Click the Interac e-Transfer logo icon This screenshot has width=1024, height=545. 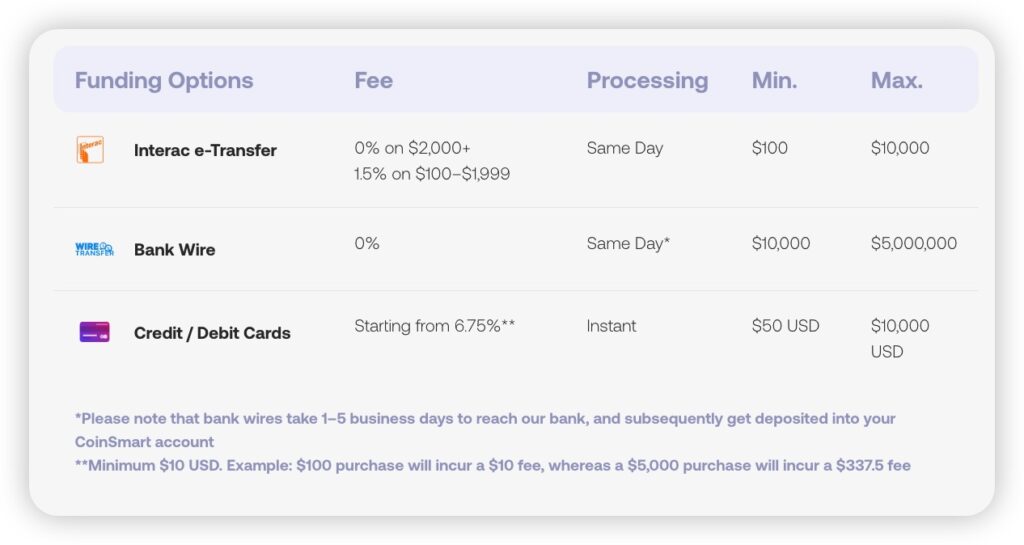(x=89, y=150)
